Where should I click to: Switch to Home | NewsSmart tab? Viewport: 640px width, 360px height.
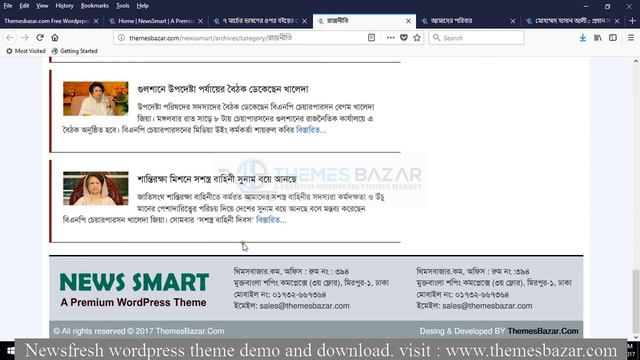click(155, 21)
